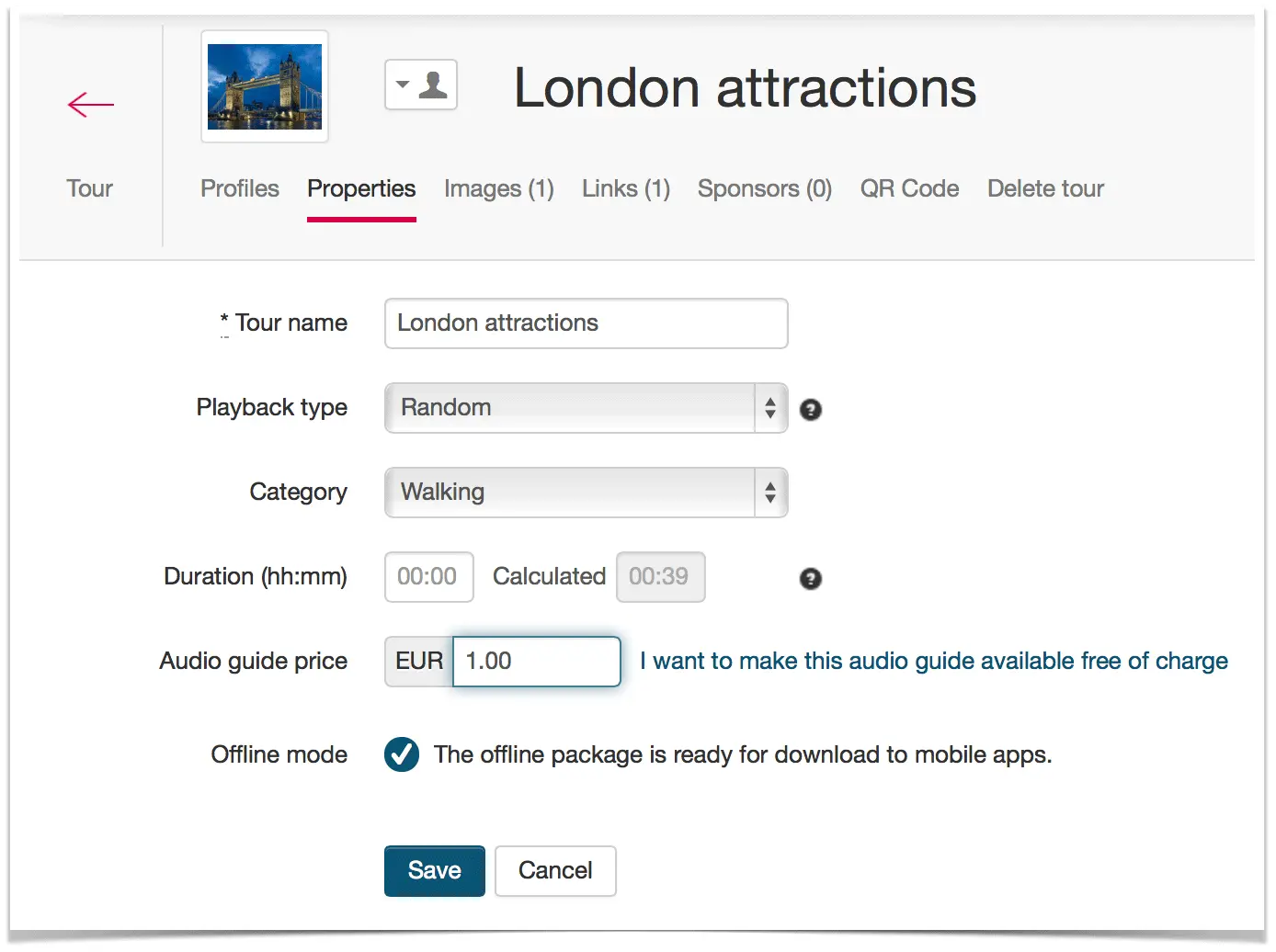Click the Playback type help icon
This screenshot has height=952, width=1276.
[x=810, y=410]
